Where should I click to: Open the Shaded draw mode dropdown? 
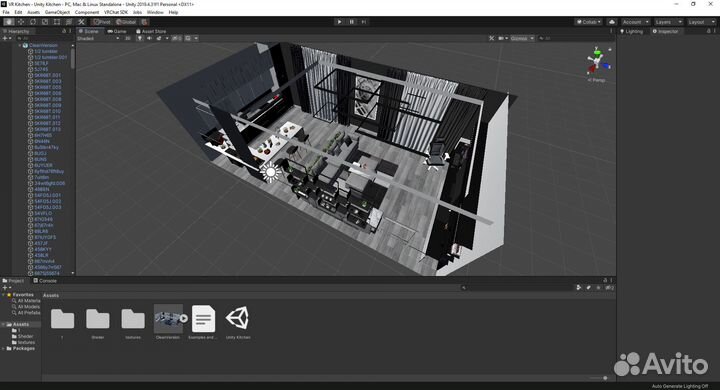(98, 39)
